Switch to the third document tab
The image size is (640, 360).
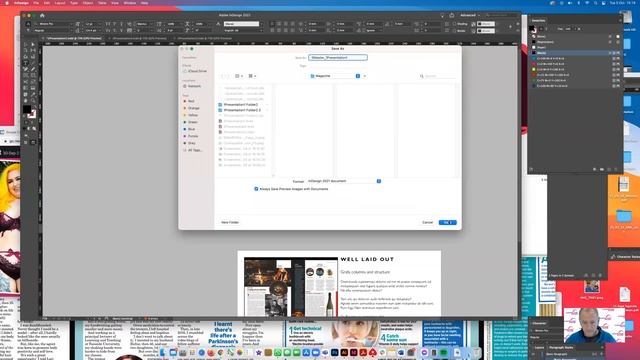tap(204, 38)
